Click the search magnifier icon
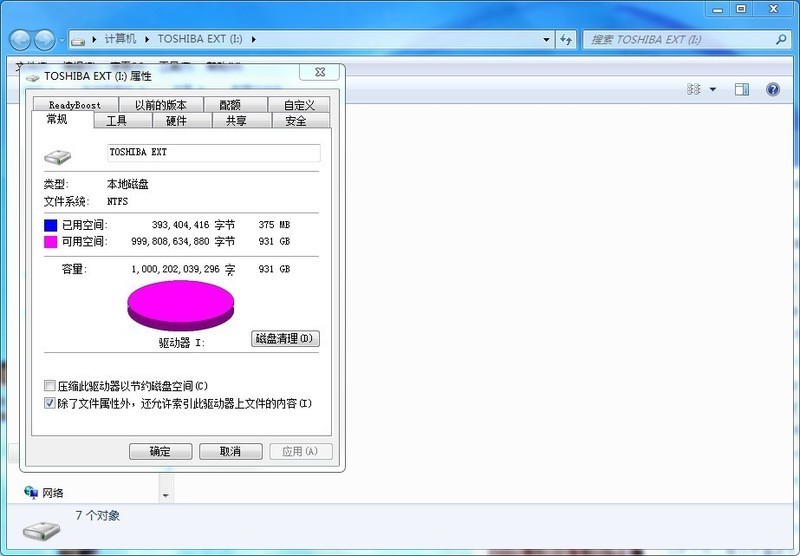 (781, 39)
